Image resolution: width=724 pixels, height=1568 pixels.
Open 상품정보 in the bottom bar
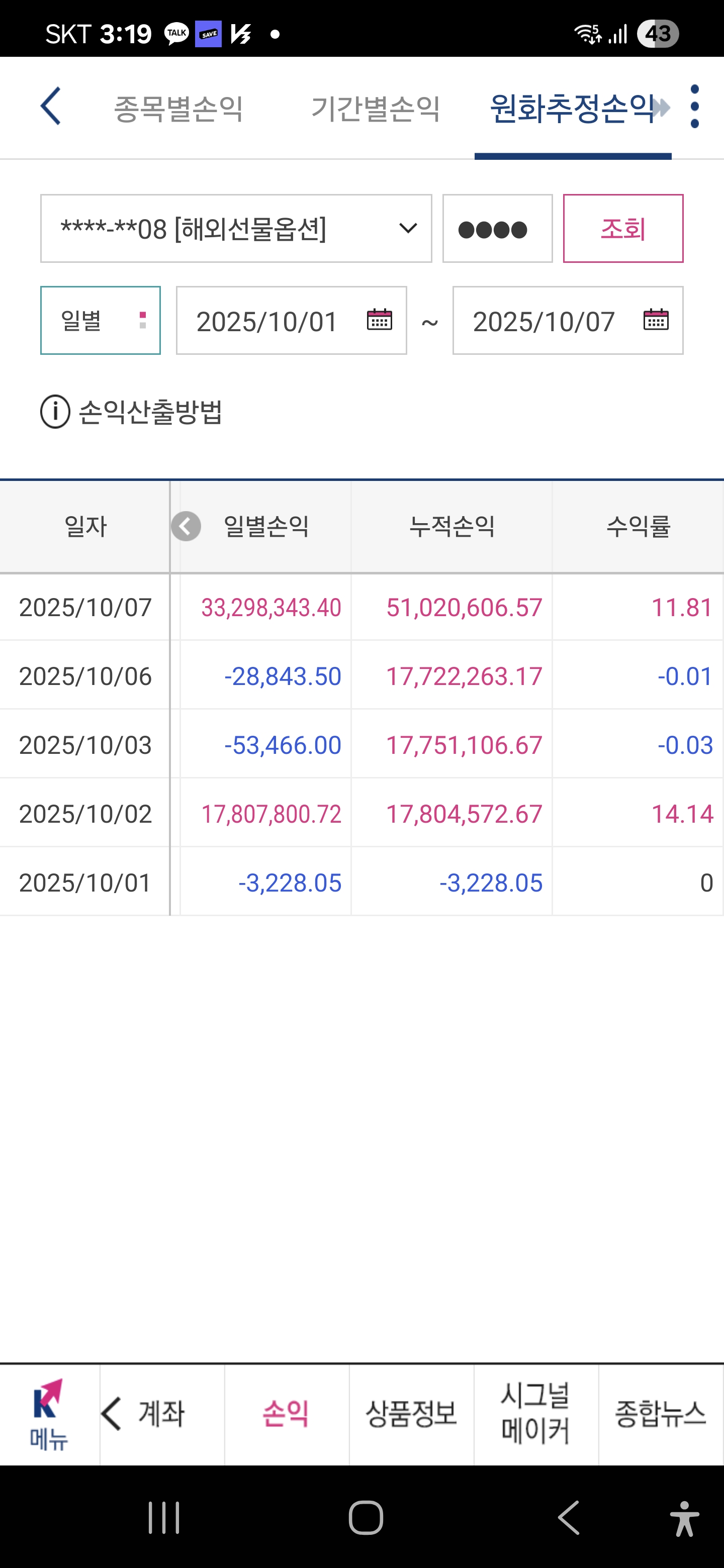(x=412, y=1414)
